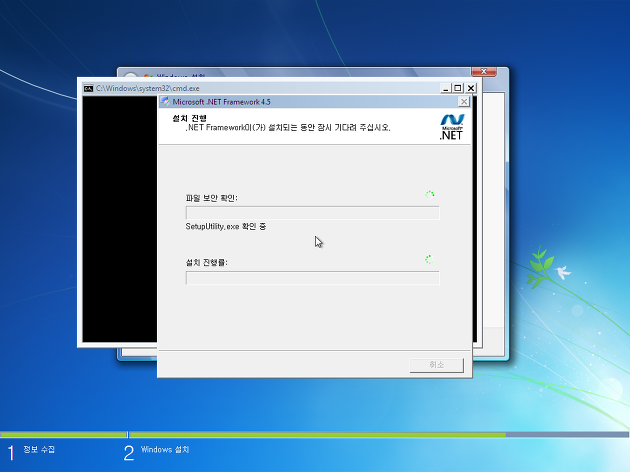
Task: Click the '파일 보안 확인:' label
Action: coord(211,198)
